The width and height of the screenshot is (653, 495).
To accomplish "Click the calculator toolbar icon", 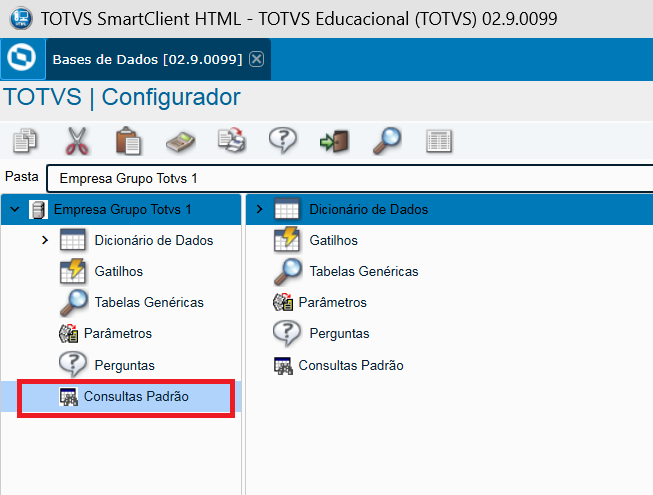I will coord(180,142).
